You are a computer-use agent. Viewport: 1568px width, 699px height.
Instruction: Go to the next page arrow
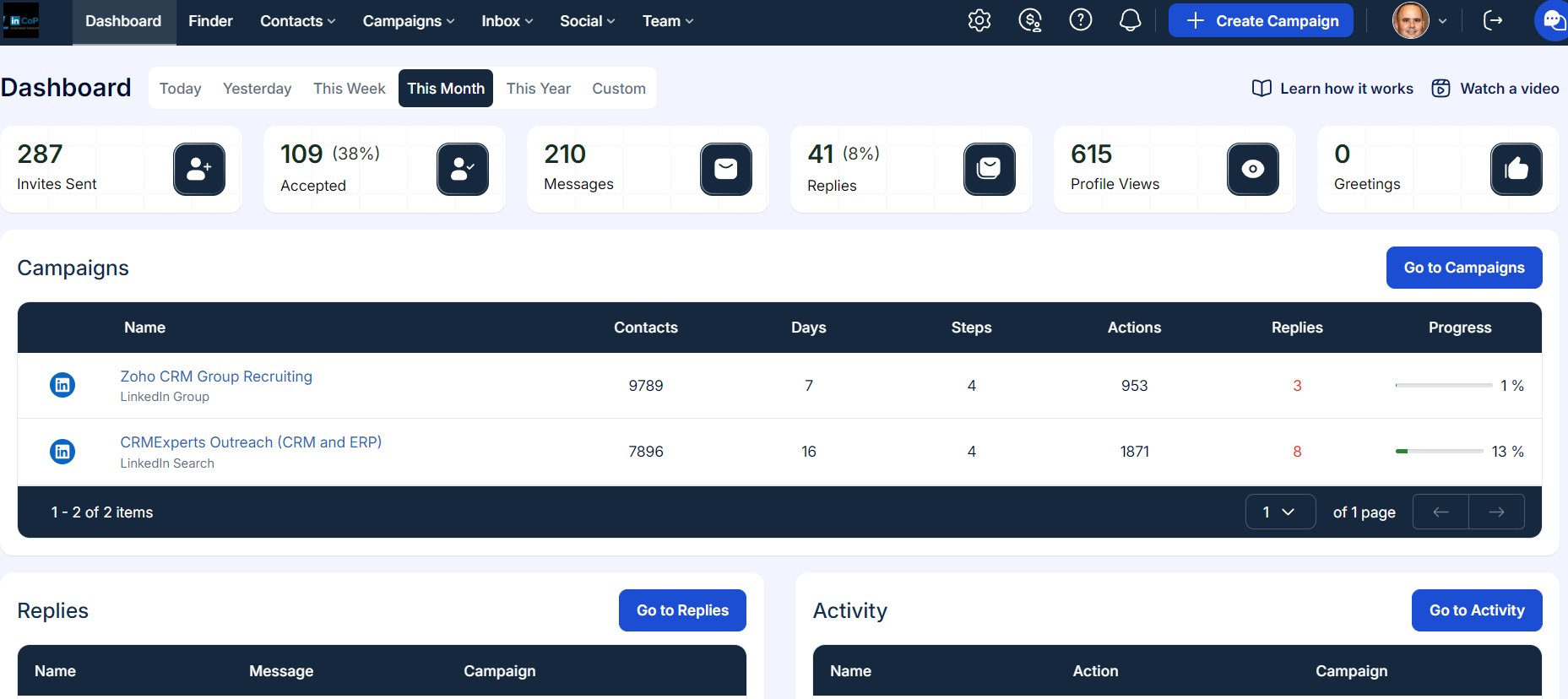[x=1495, y=512]
